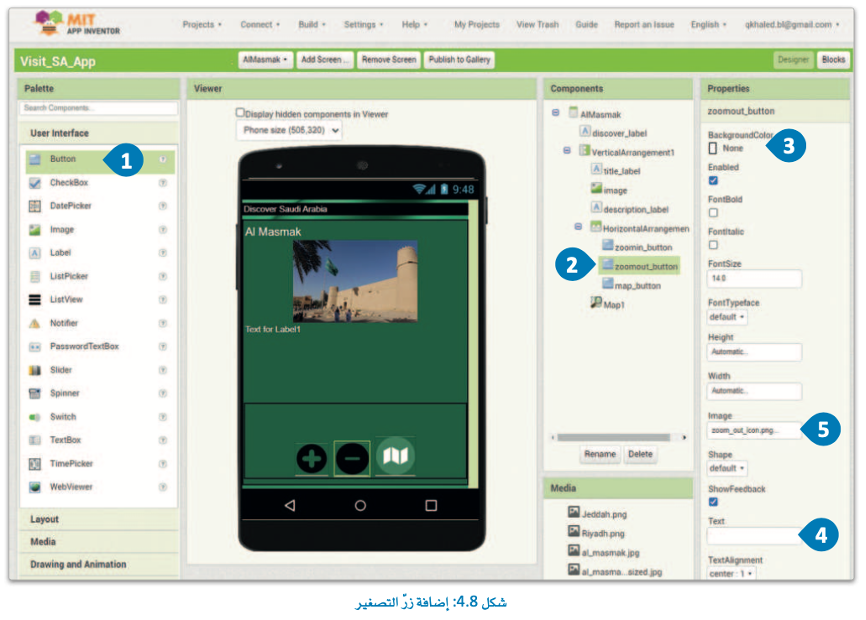
Task: Click the Text property input field
Action: tap(753, 537)
